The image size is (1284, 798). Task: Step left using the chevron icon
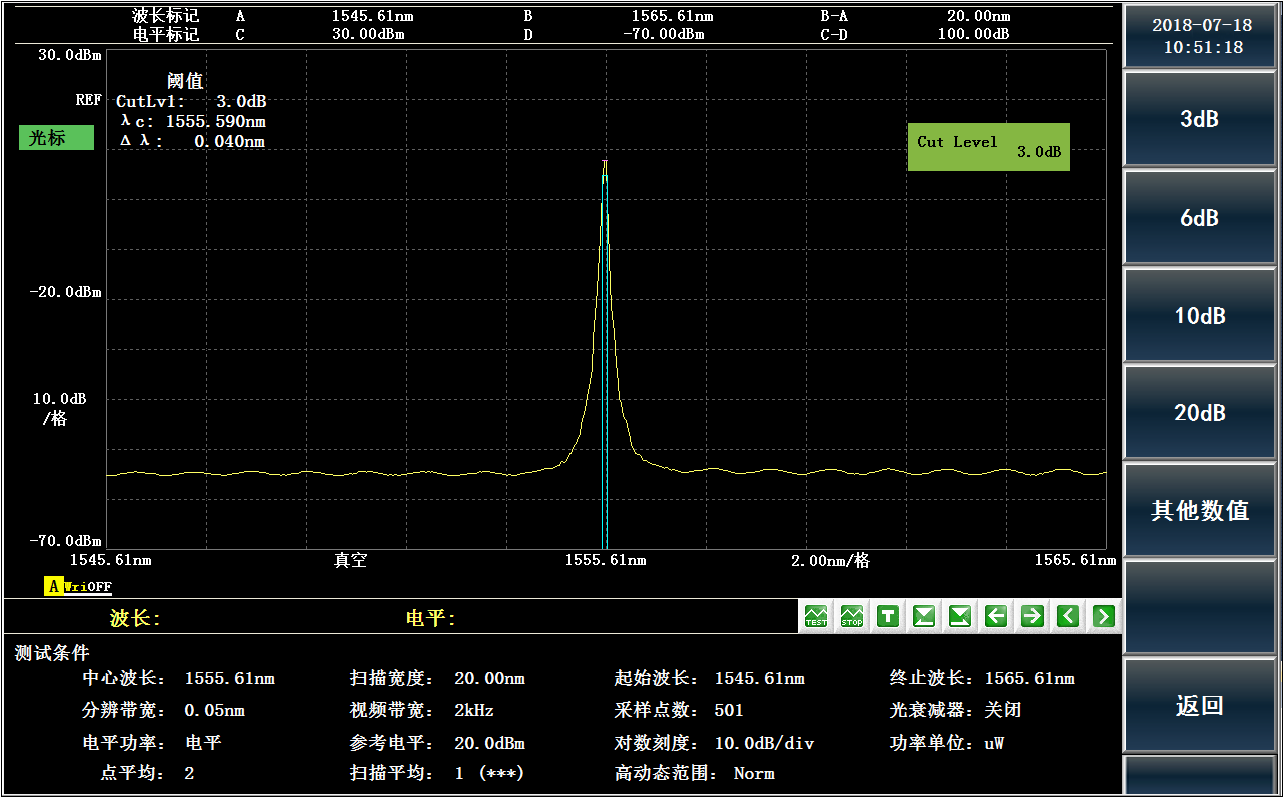click(1067, 616)
